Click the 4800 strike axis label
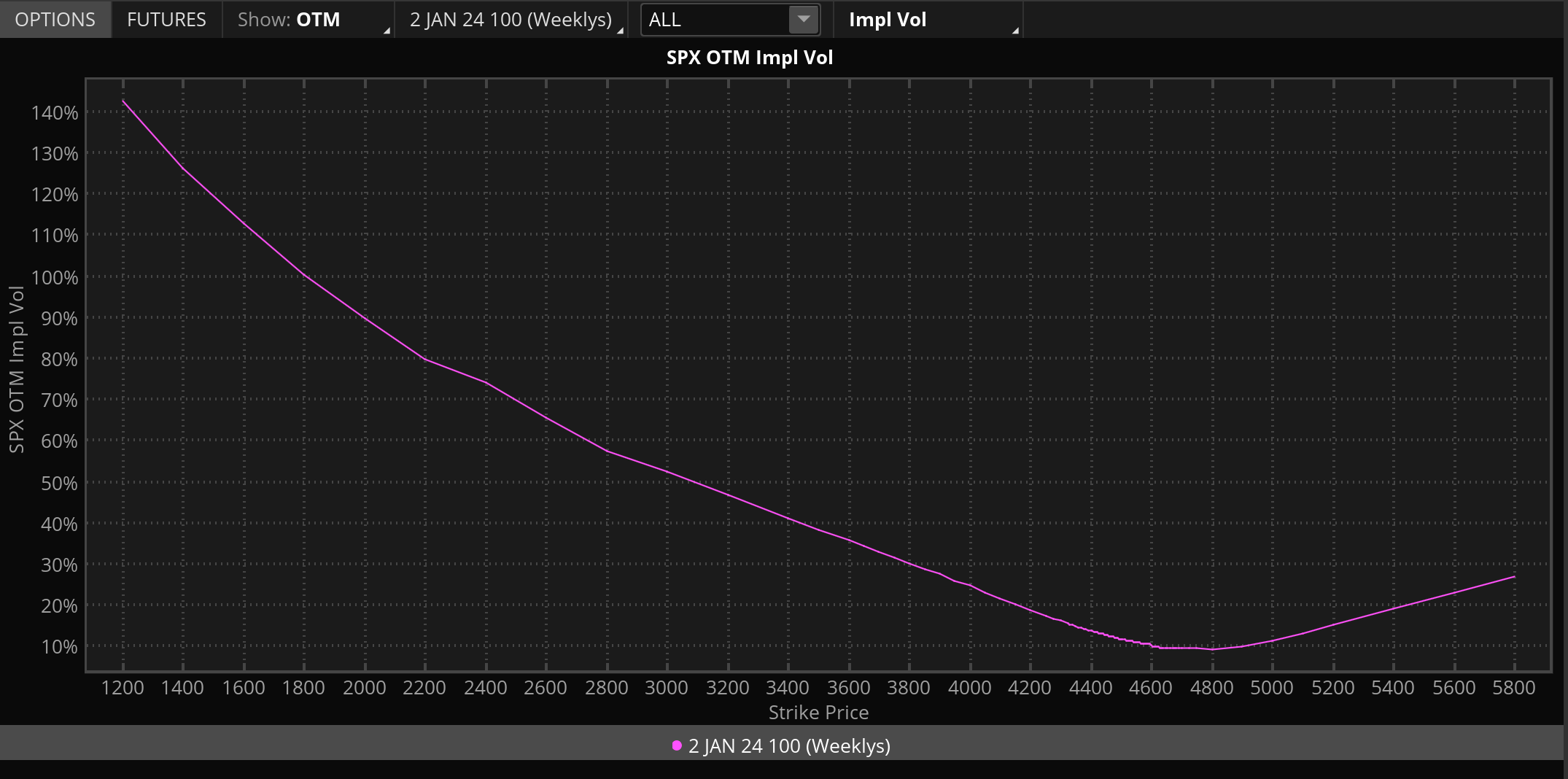1568x779 pixels. pyautogui.click(x=1211, y=688)
